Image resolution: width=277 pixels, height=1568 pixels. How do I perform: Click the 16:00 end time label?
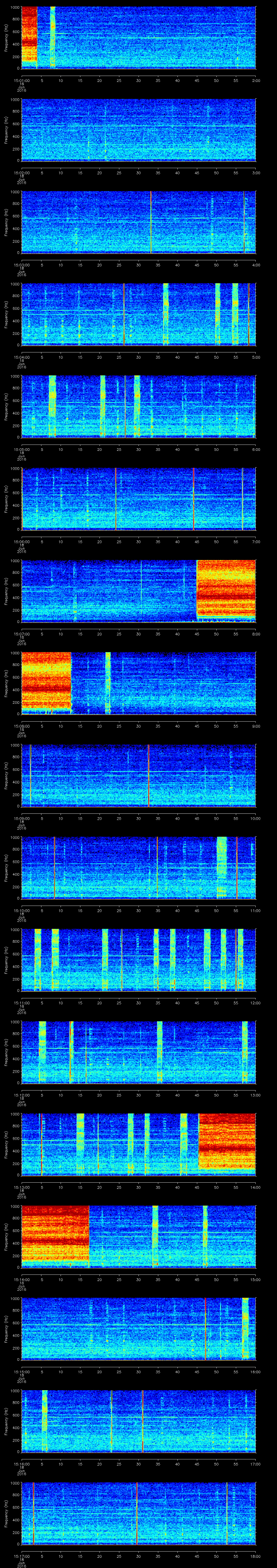pos(255,1371)
